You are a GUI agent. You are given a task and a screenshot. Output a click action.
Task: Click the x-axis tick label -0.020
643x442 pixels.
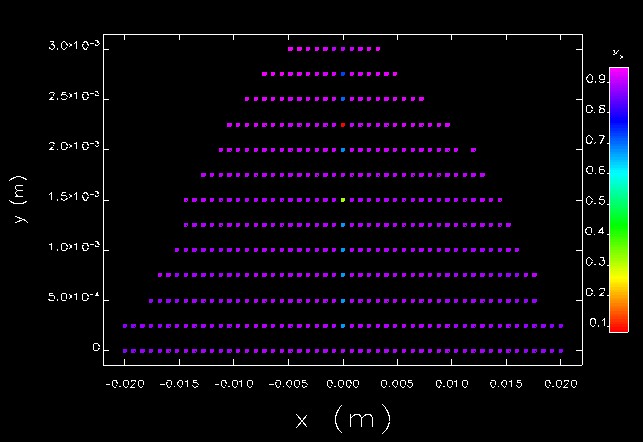(x=124, y=383)
